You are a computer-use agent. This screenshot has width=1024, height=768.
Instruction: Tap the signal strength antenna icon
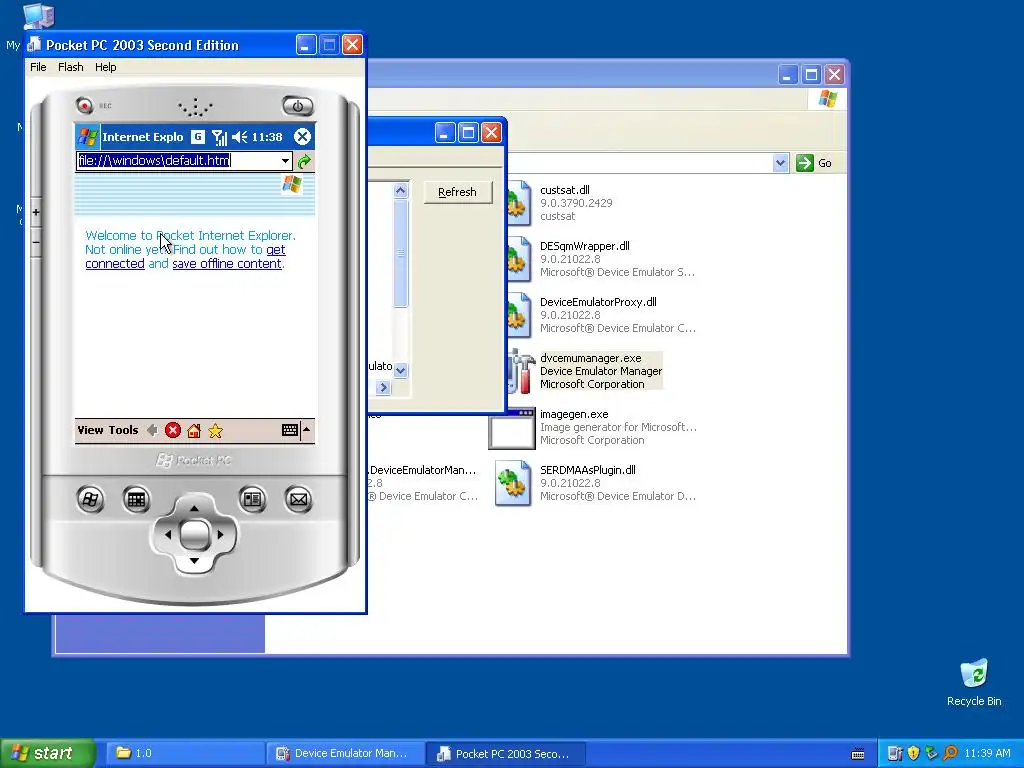point(219,137)
